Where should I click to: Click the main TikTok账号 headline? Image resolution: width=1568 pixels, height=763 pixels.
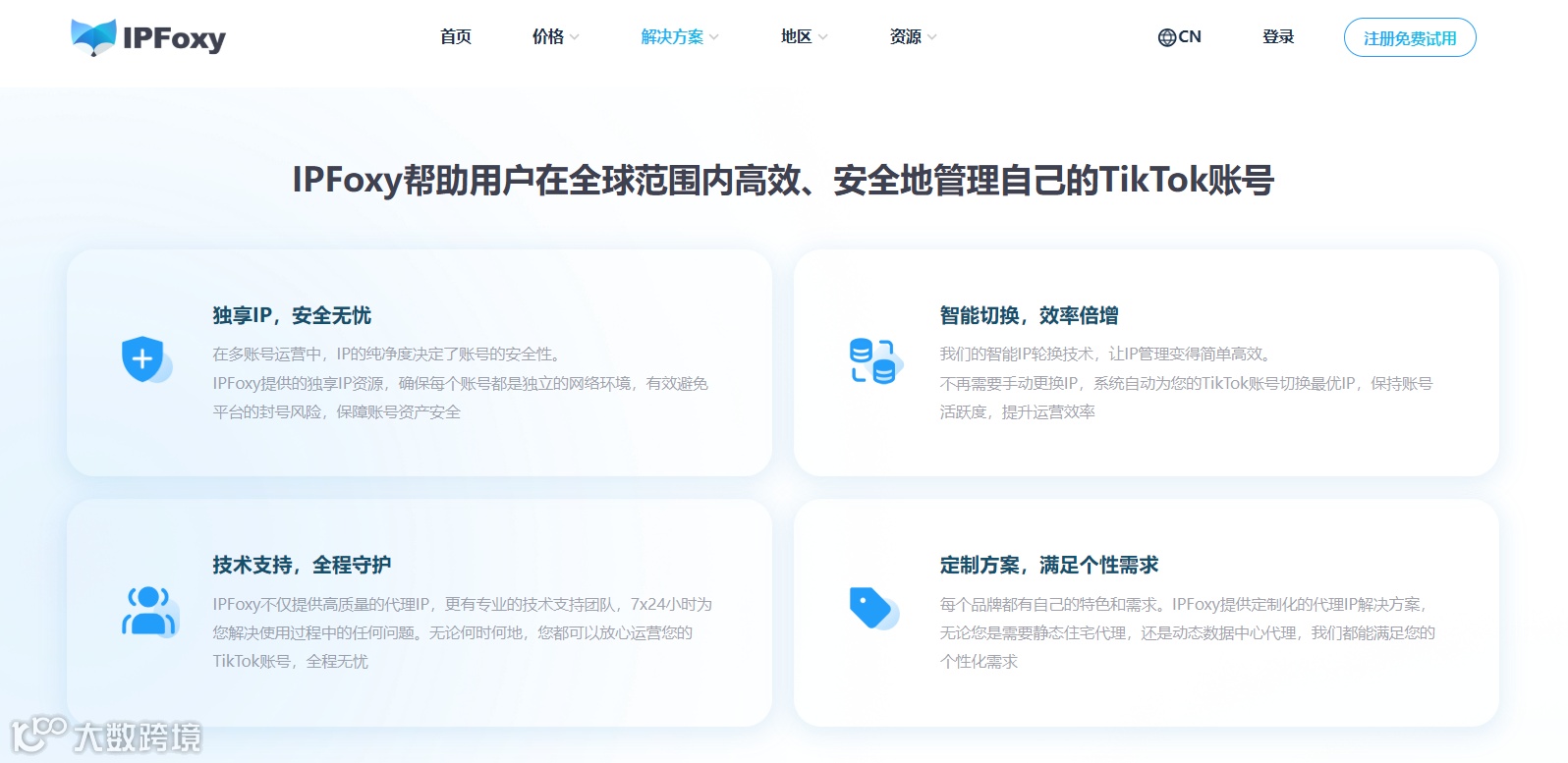(x=783, y=180)
